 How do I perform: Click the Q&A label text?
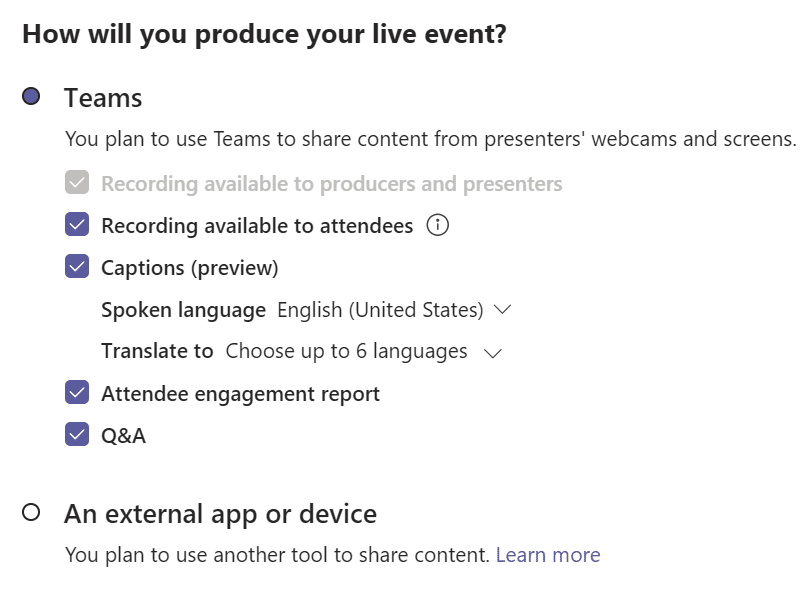pyautogui.click(x=124, y=436)
